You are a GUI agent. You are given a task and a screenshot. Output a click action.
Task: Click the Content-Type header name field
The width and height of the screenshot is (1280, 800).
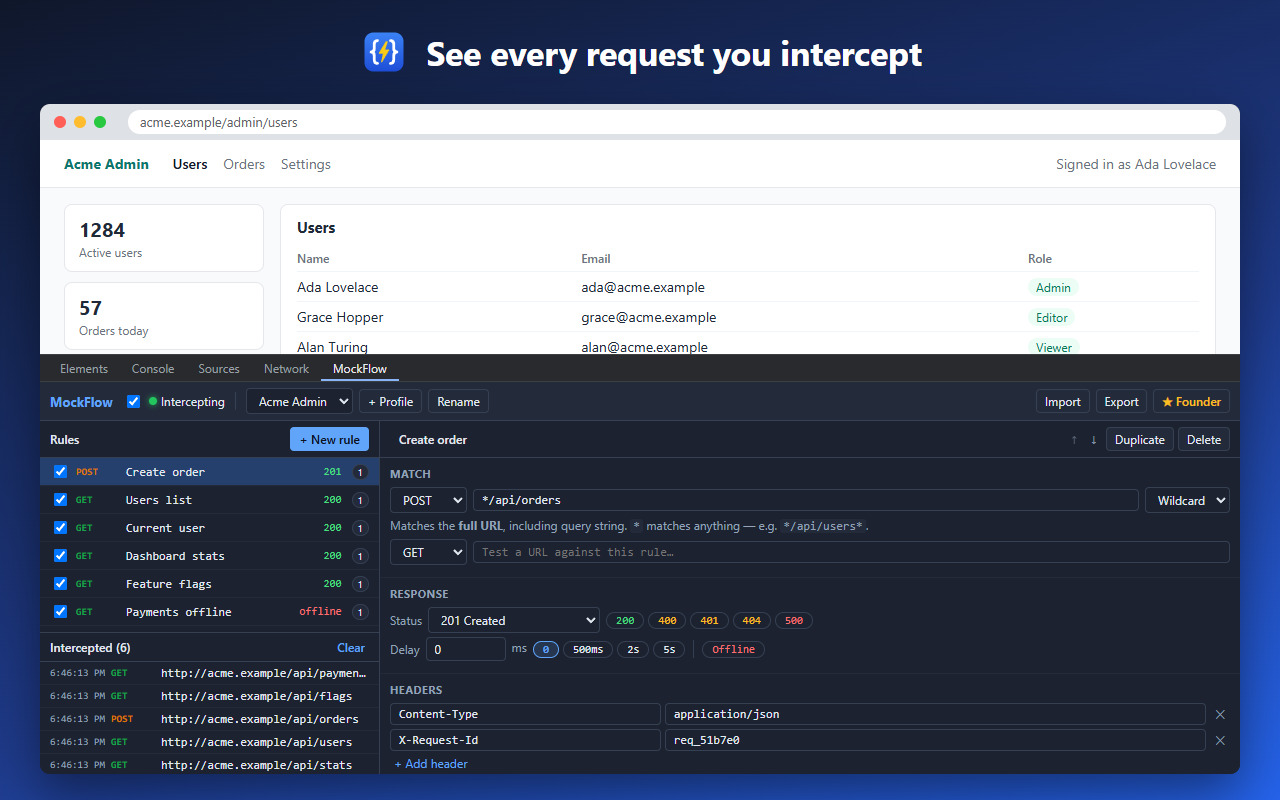525,714
